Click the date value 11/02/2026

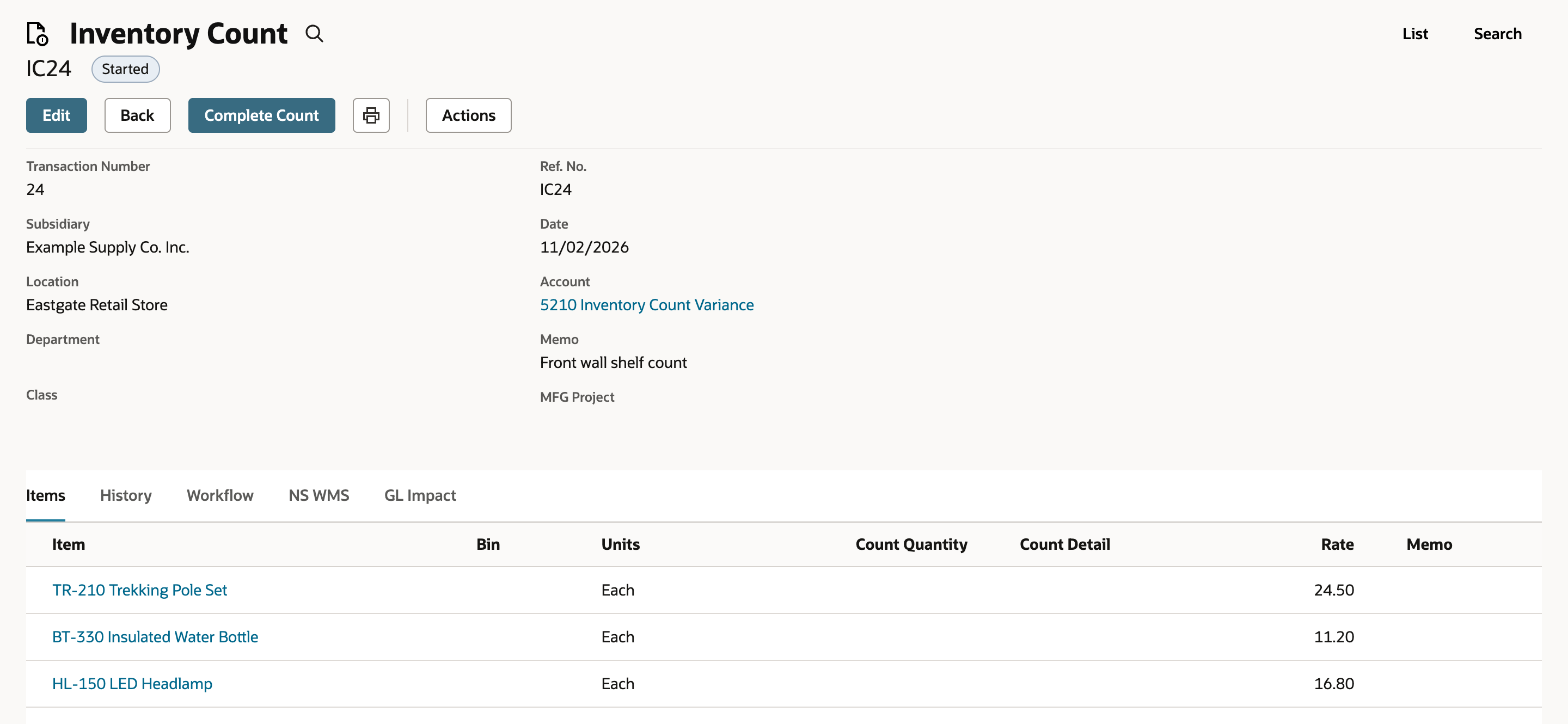584,247
